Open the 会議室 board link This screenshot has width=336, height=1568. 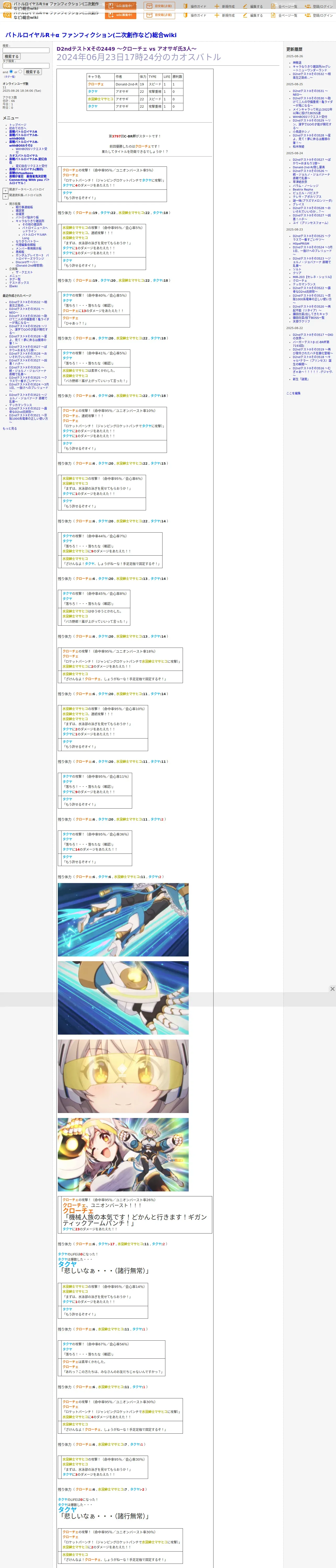(x=20, y=214)
